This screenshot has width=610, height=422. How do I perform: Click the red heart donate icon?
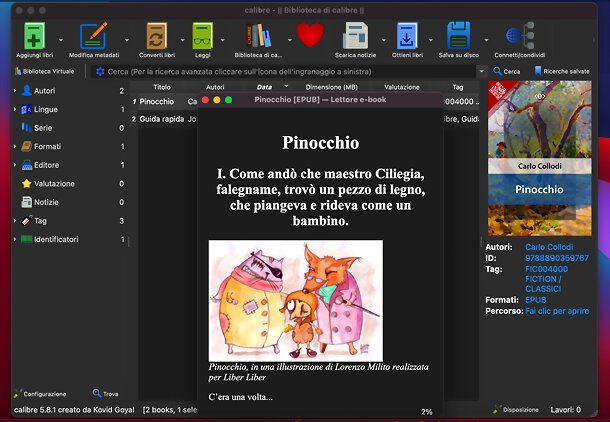310,35
